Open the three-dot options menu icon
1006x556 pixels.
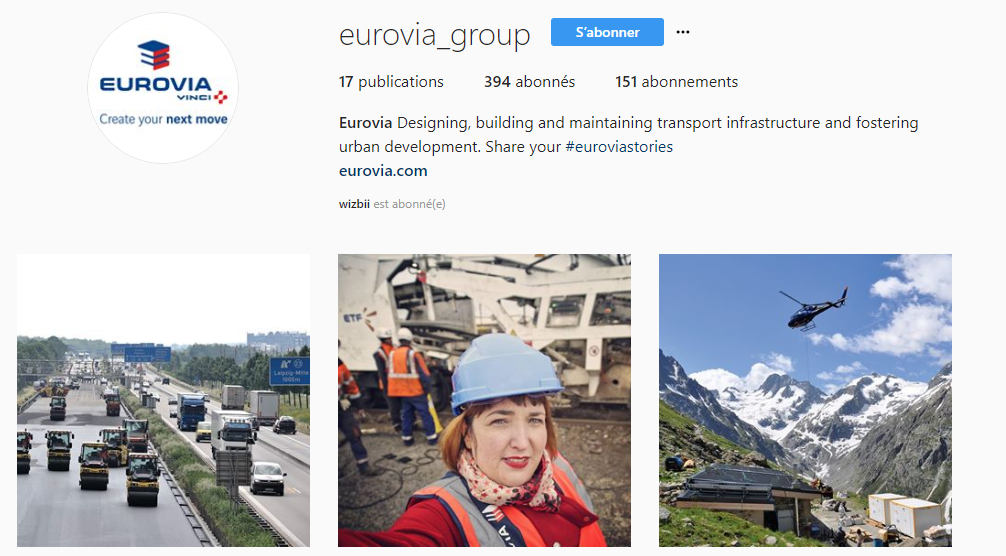pyautogui.click(x=683, y=32)
